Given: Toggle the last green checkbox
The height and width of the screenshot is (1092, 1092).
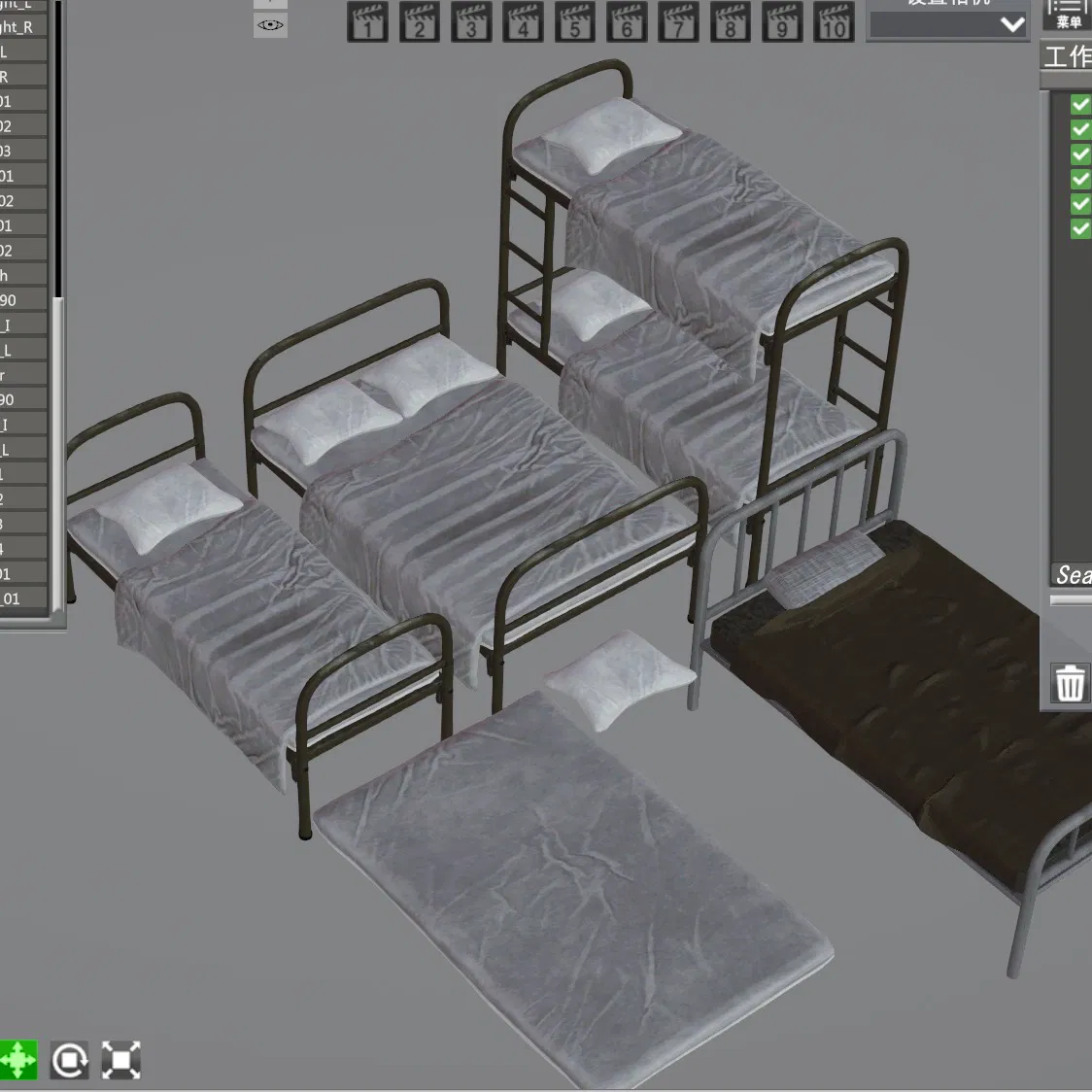Looking at the screenshot, I should pyautogui.click(x=1080, y=228).
